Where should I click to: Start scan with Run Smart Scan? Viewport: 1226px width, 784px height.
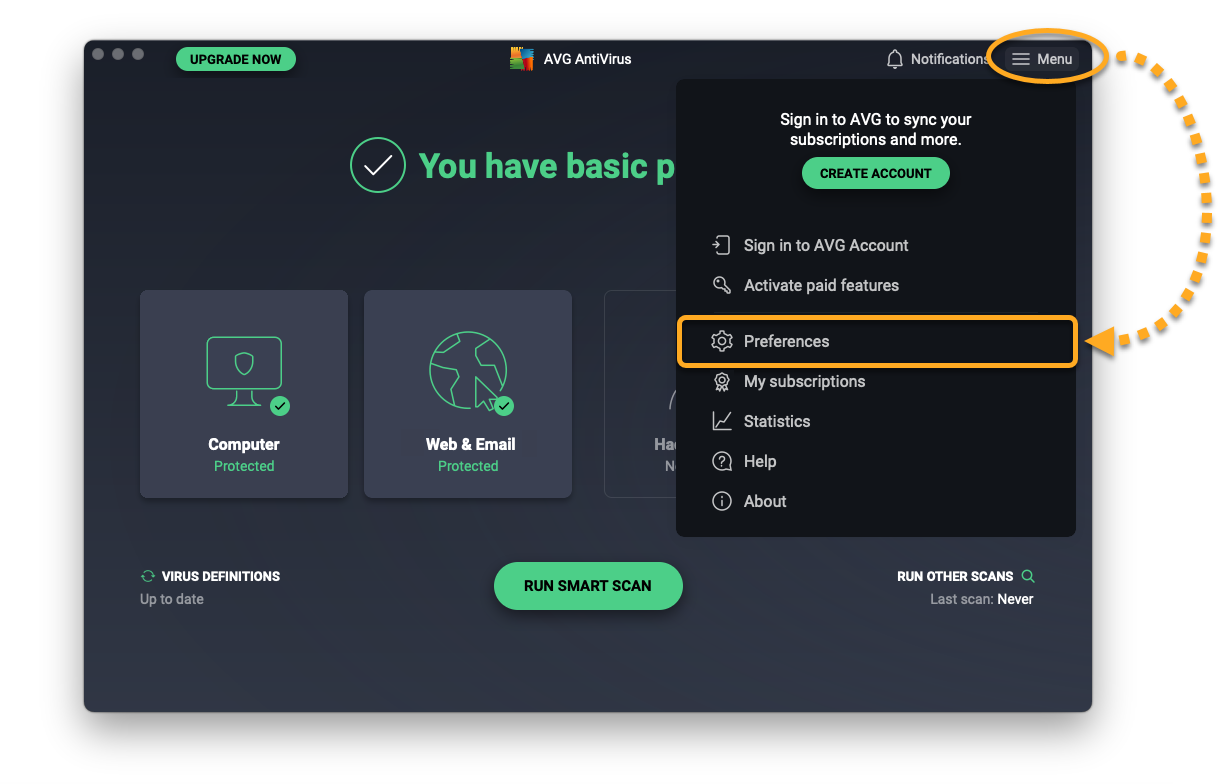click(588, 586)
